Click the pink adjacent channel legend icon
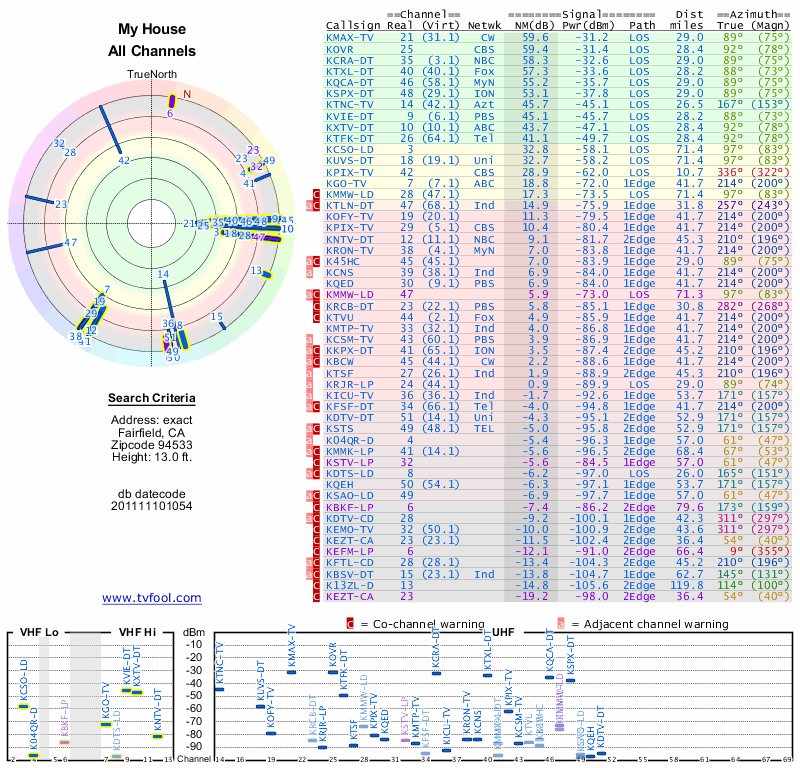 click(562, 623)
